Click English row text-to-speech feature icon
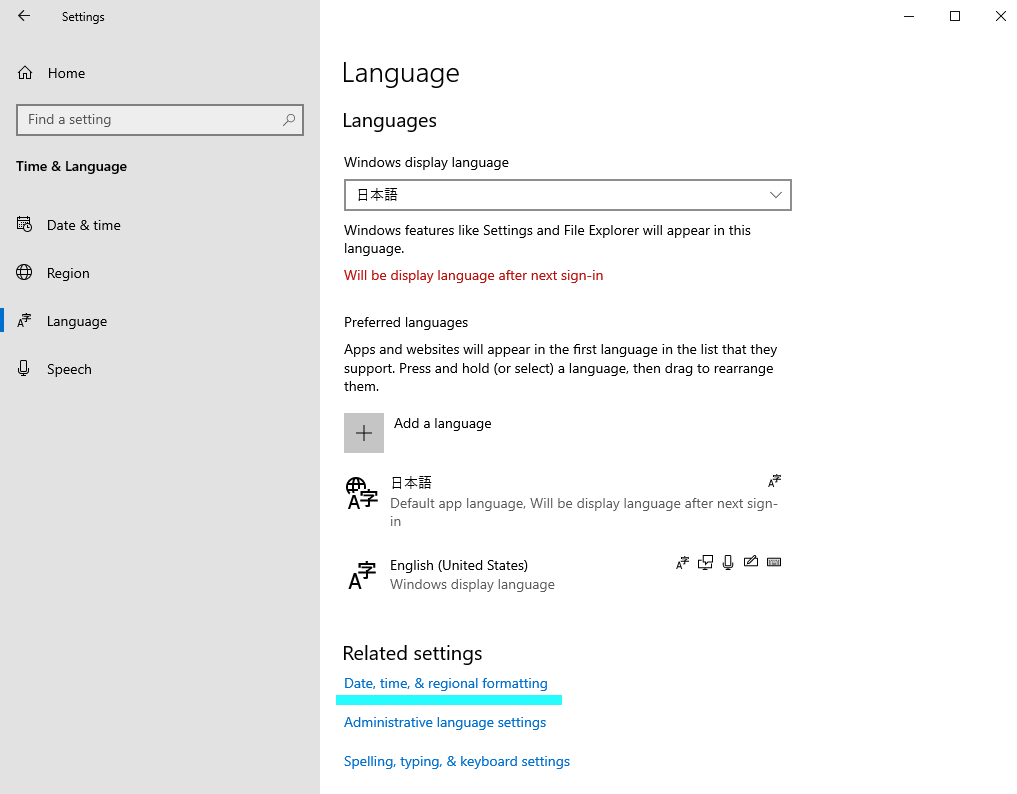Screen dimensions: 1017x794 click(705, 562)
